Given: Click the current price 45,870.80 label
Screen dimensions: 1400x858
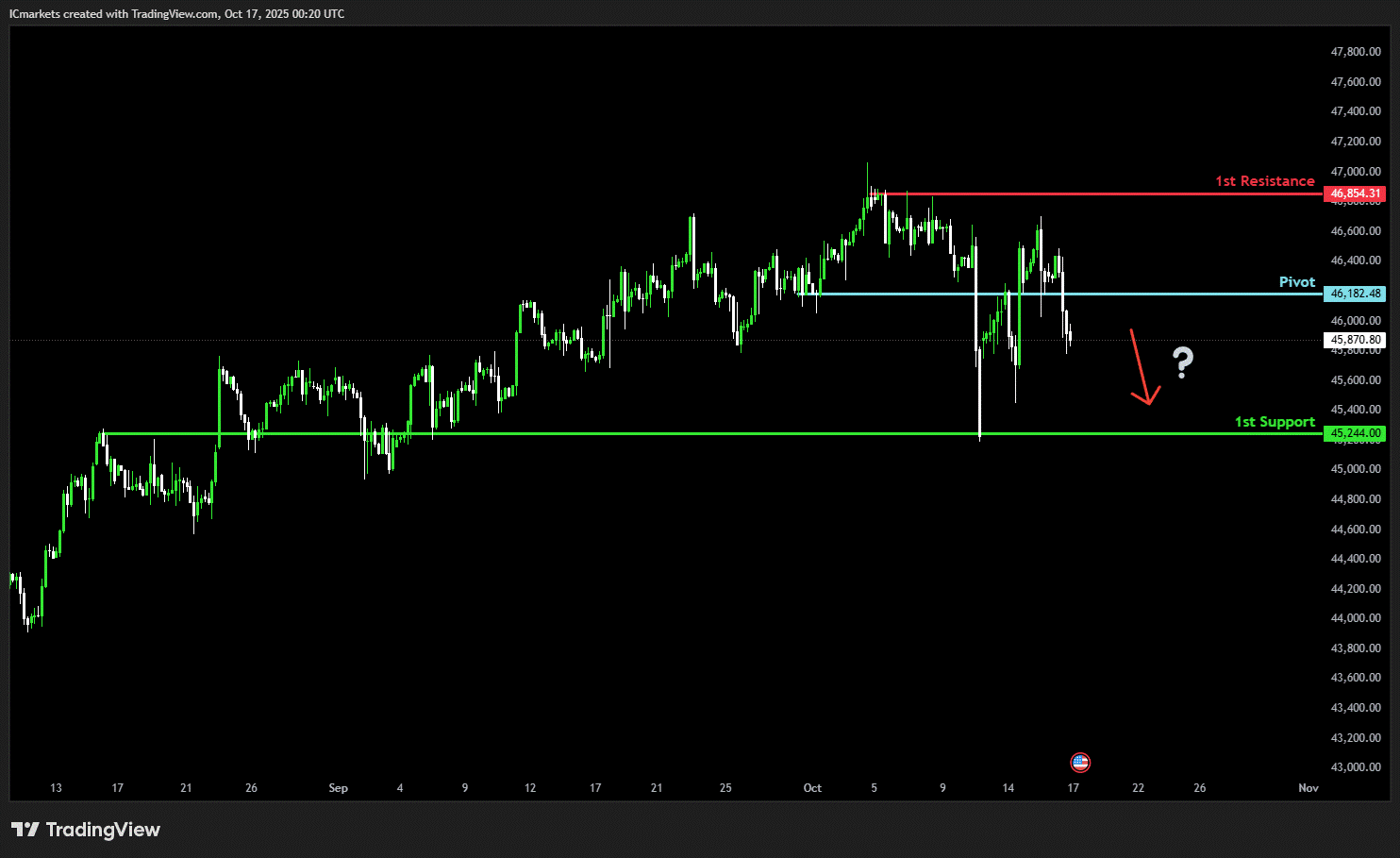Looking at the screenshot, I should click(x=1355, y=340).
